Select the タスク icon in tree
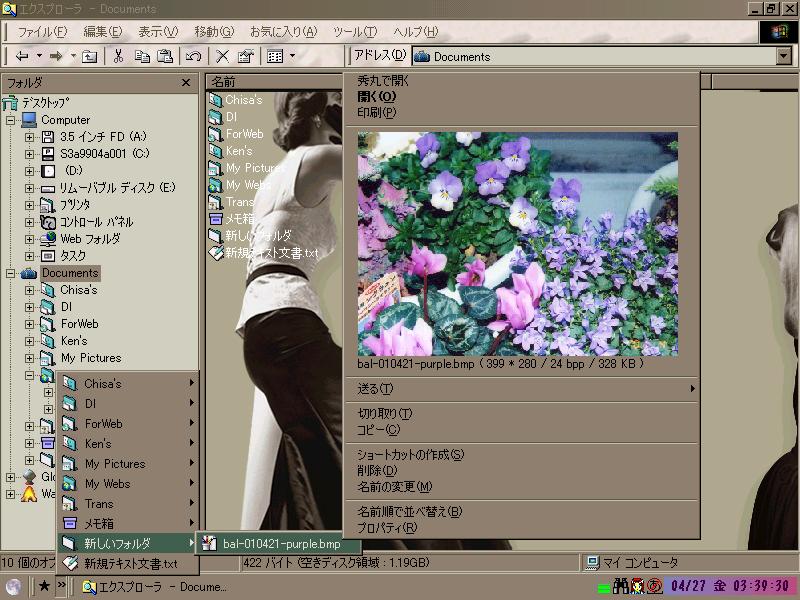Screen dimensions: 800x600 [48, 256]
